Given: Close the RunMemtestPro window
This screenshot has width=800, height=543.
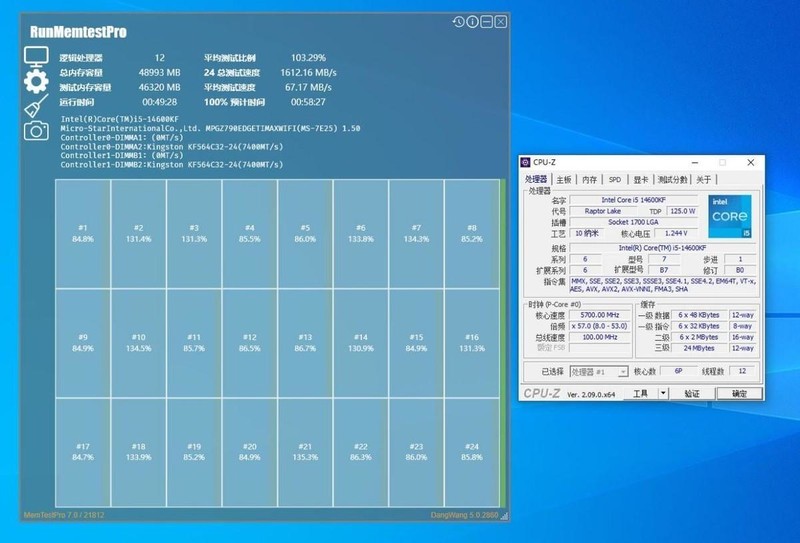Looking at the screenshot, I should tap(501, 21).
